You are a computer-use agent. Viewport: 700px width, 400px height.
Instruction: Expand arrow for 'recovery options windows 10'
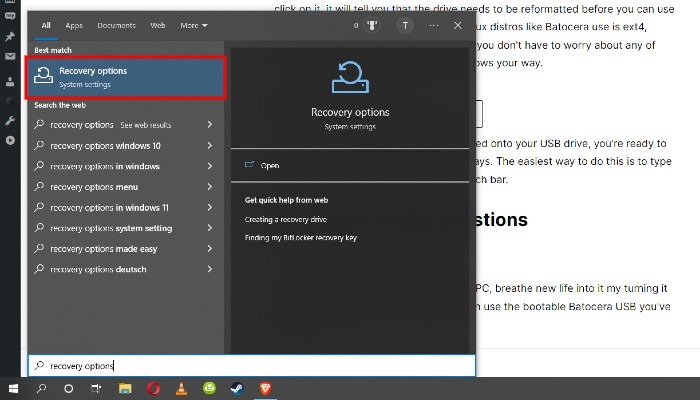[210, 146]
